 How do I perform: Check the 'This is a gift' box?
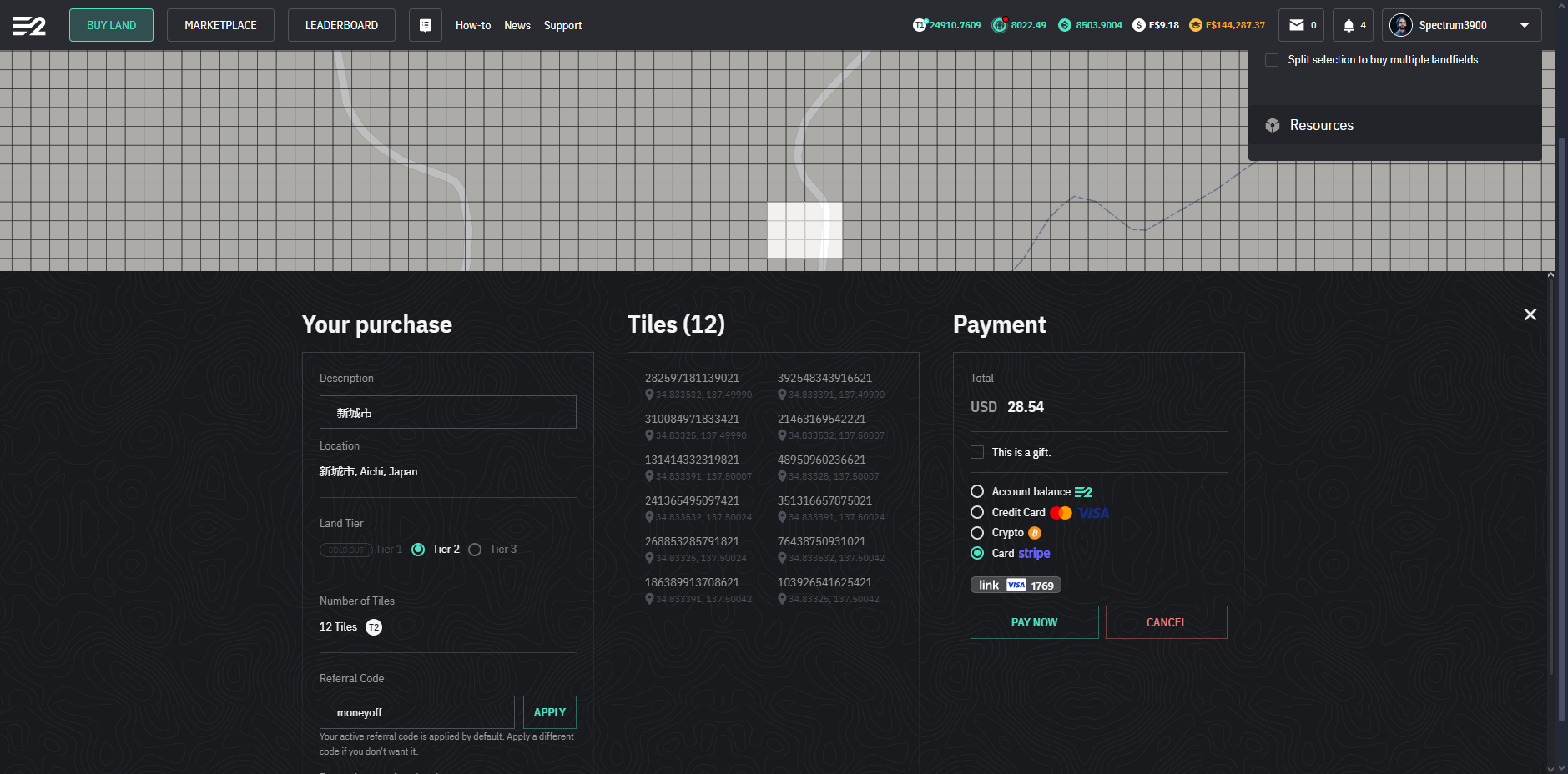coord(977,452)
